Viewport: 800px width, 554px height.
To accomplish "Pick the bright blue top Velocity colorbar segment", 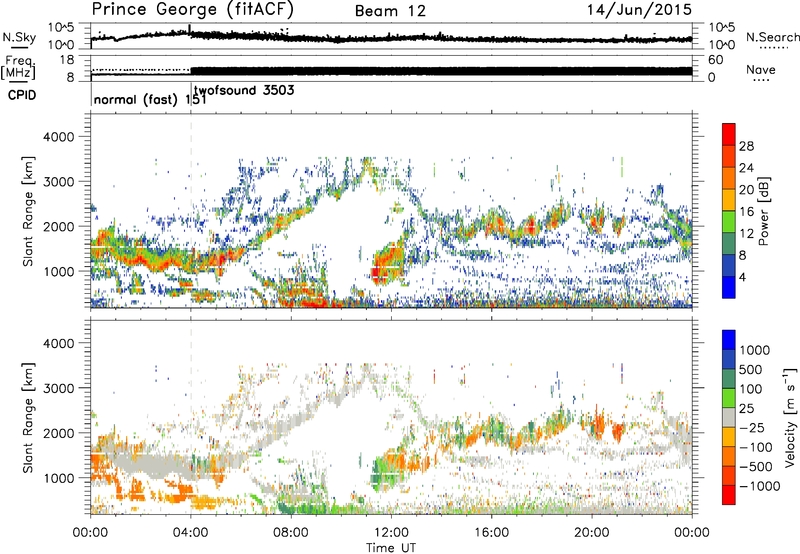I will click(x=729, y=340).
